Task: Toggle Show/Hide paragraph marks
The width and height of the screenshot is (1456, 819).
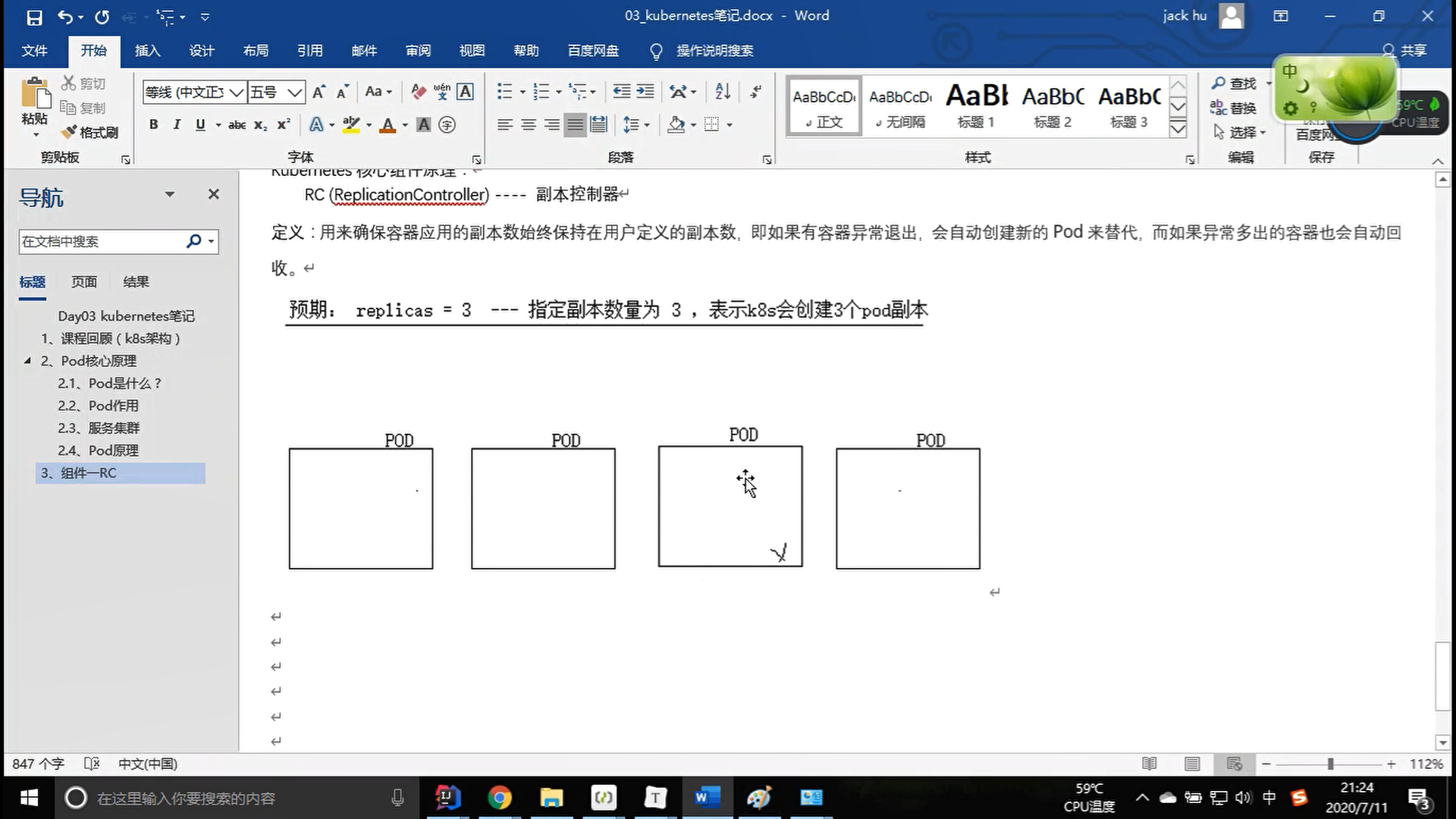Action: pos(755,92)
